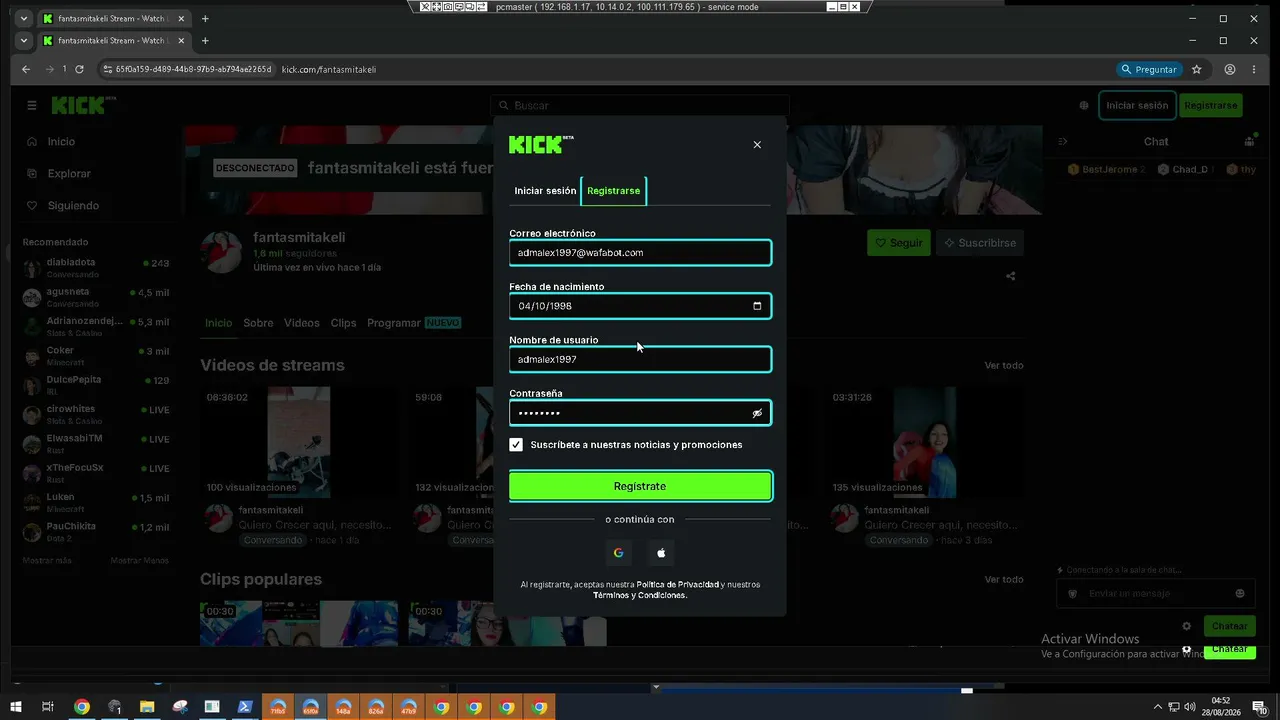Open chat settings gear icon
1280x720 pixels.
[1187, 626]
